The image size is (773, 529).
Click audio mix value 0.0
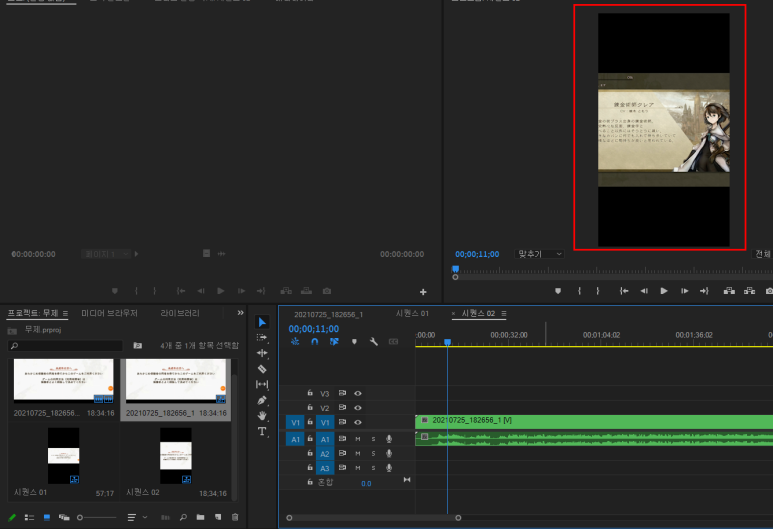366,483
